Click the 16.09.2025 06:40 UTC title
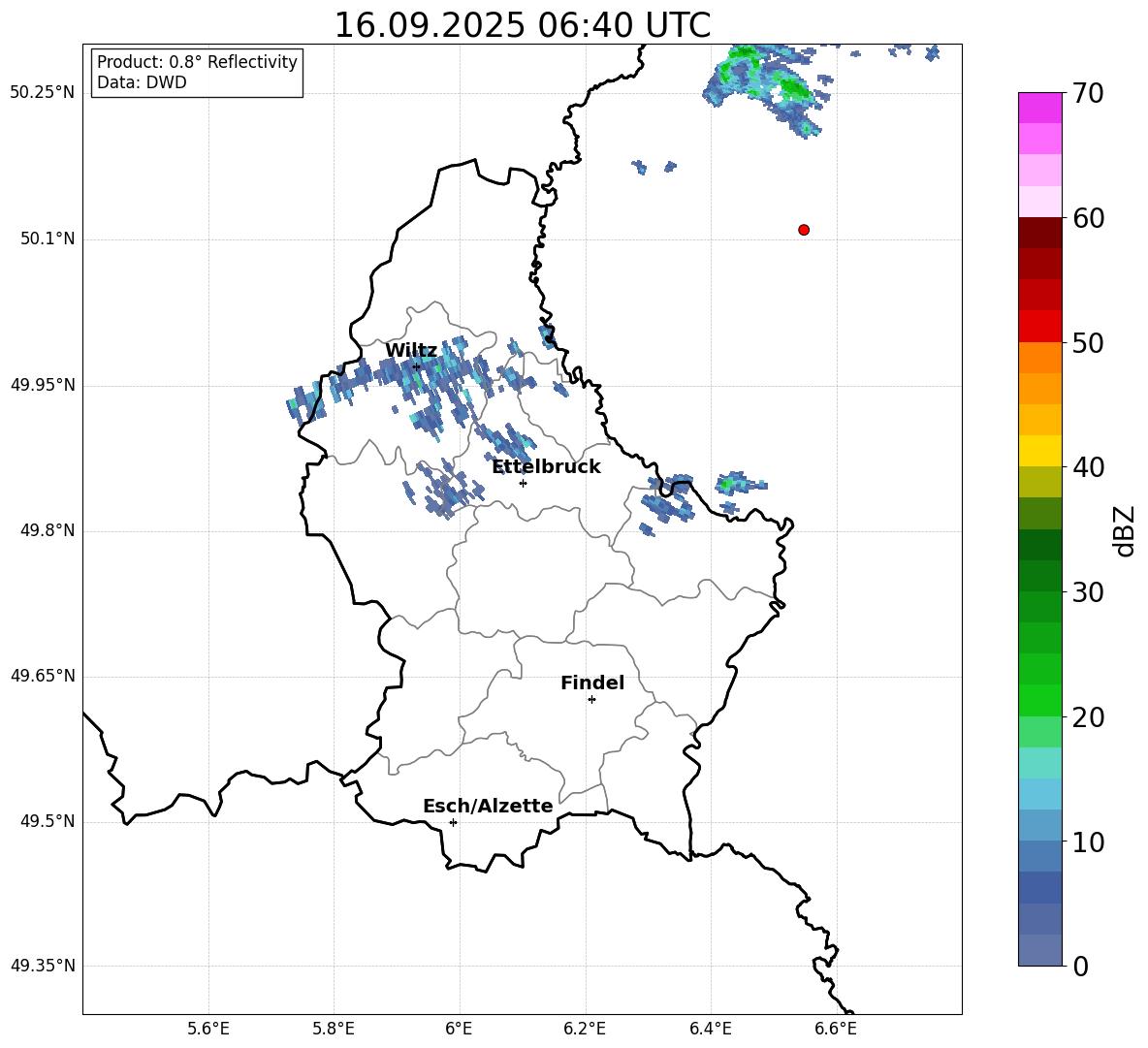The width and height of the screenshot is (1148, 1048). pyautogui.click(x=522, y=25)
